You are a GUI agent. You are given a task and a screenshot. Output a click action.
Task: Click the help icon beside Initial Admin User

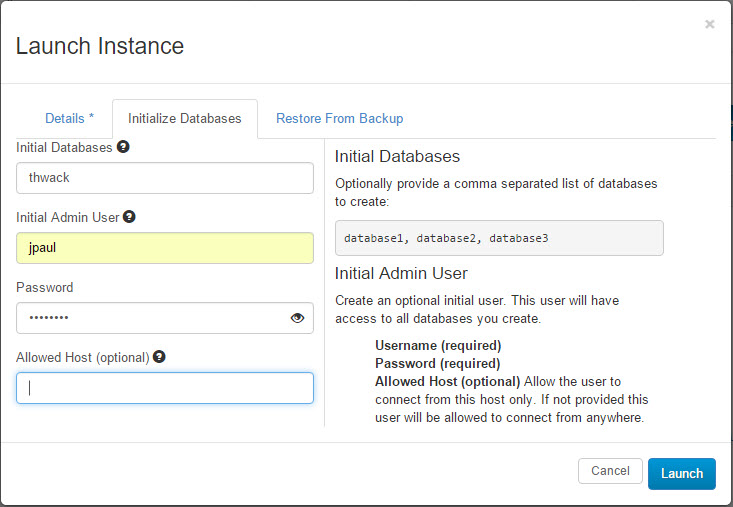pyautogui.click(x=129, y=216)
